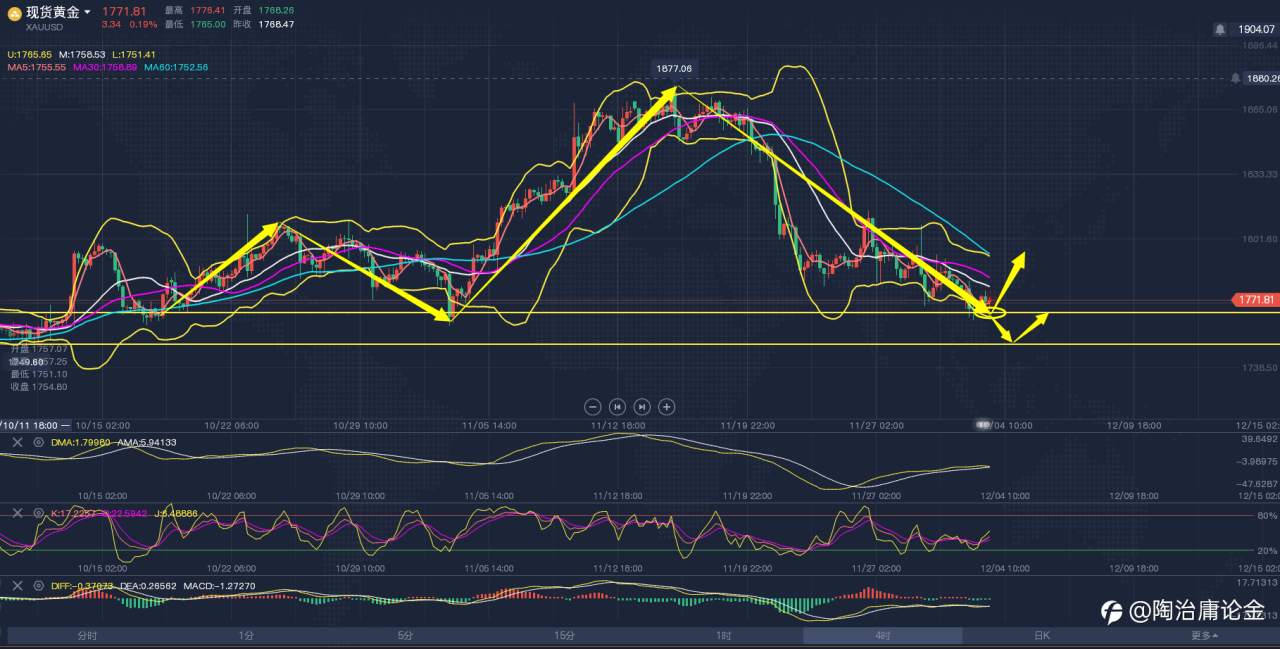The width and height of the screenshot is (1280, 649).
Task: Open settings for the DMA indicator
Action: click(39, 441)
